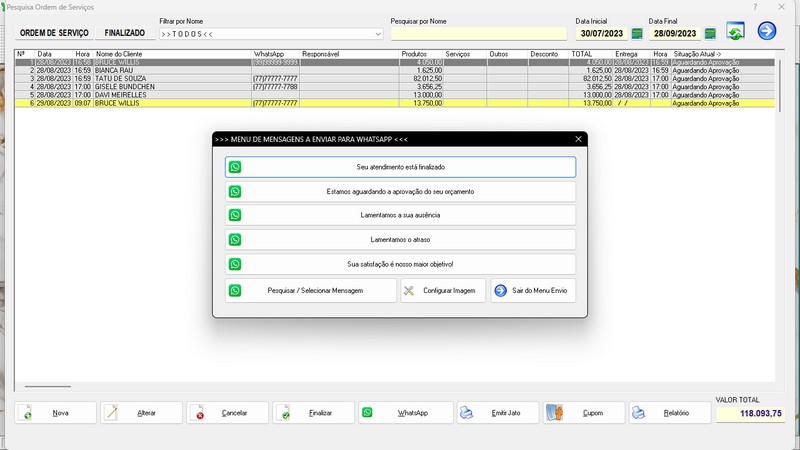Click WhatsApp icon beside 'Lamentamos o atraso'
The width and height of the screenshot is (800, 450).
(235, 240)
